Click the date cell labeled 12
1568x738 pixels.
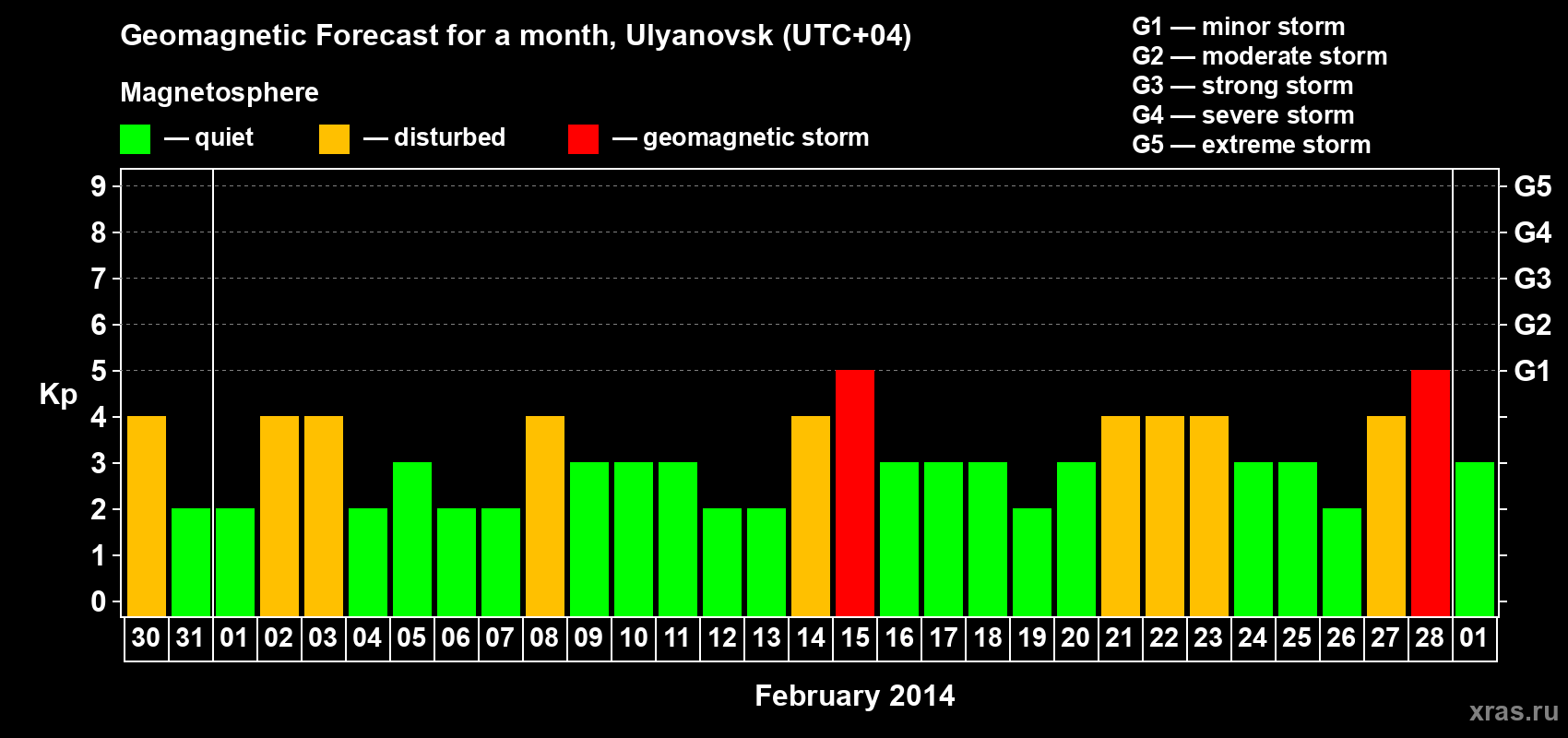click(722, 638)
